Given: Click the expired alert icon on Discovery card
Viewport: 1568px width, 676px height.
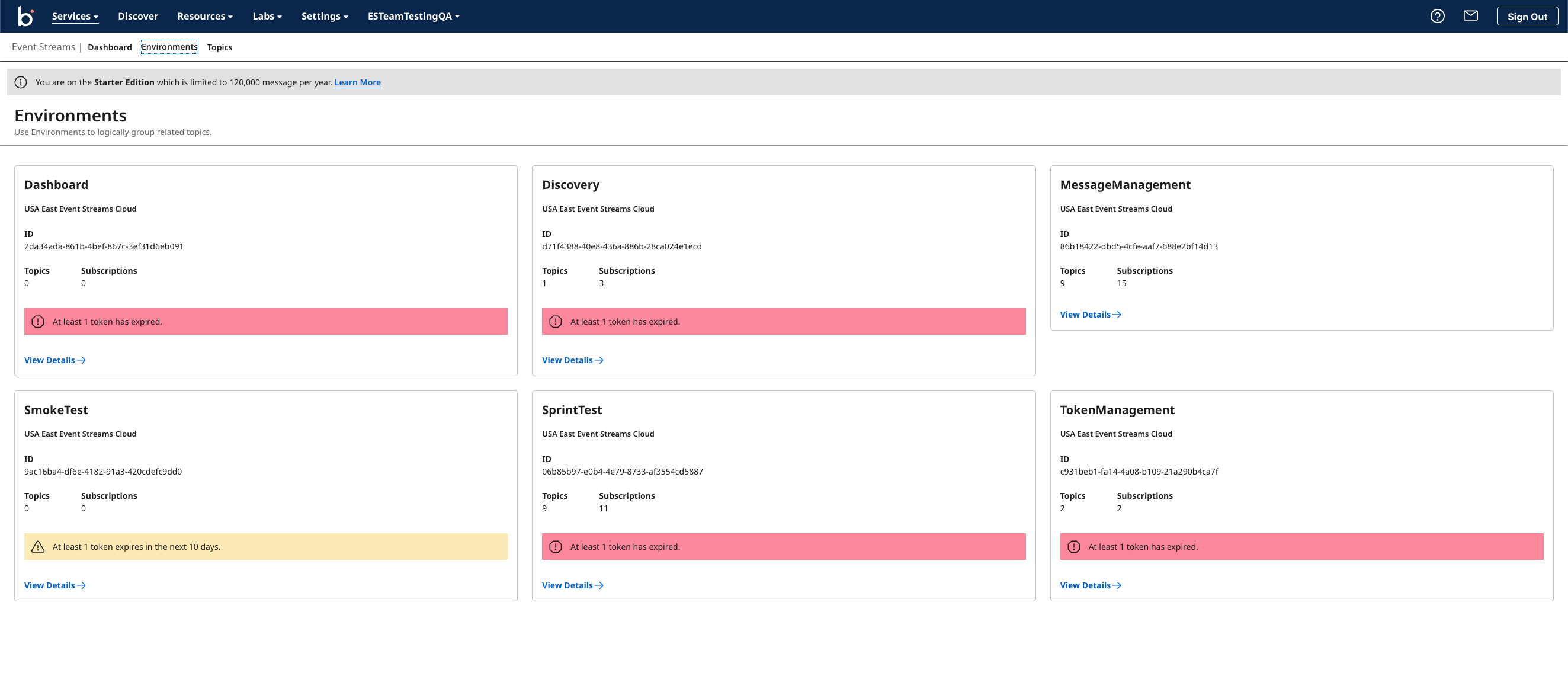Looking at the screenshot, I should click(x=555, y=322).
